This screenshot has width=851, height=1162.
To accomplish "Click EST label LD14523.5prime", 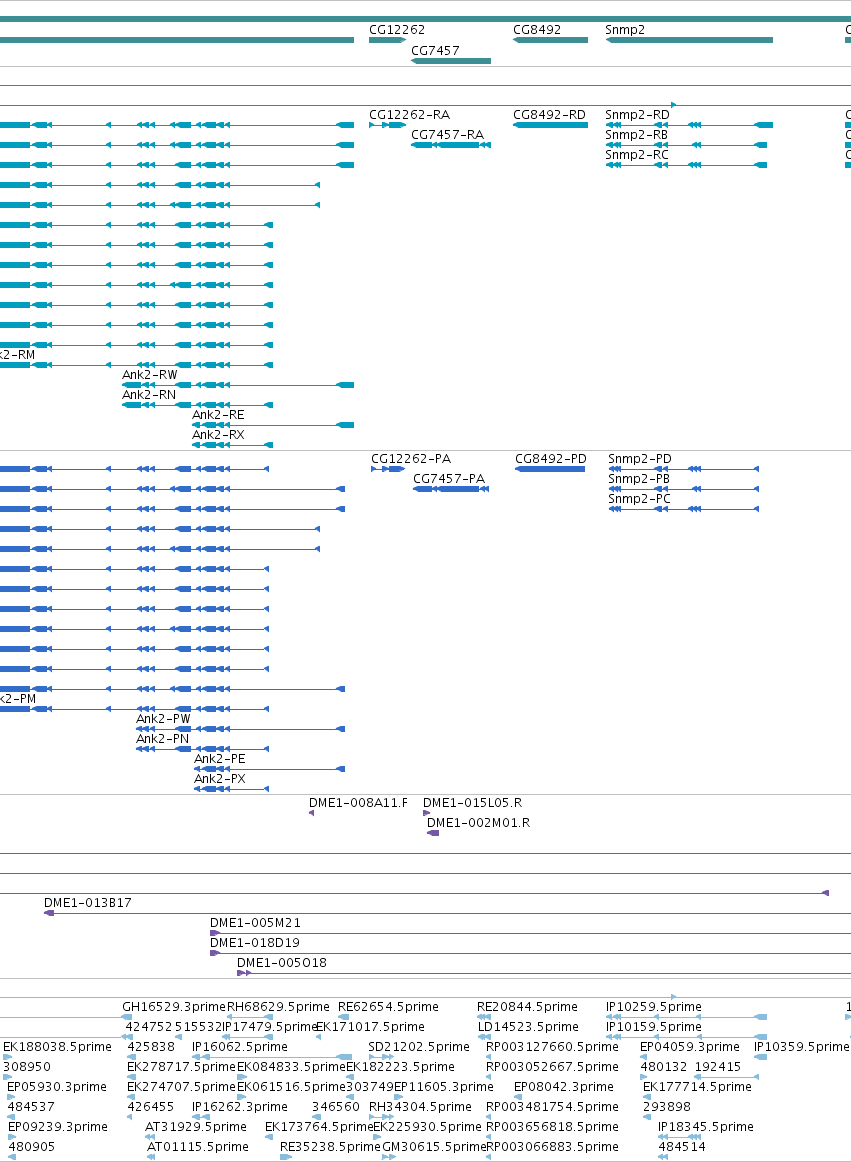I will (x=528, y=1027).
